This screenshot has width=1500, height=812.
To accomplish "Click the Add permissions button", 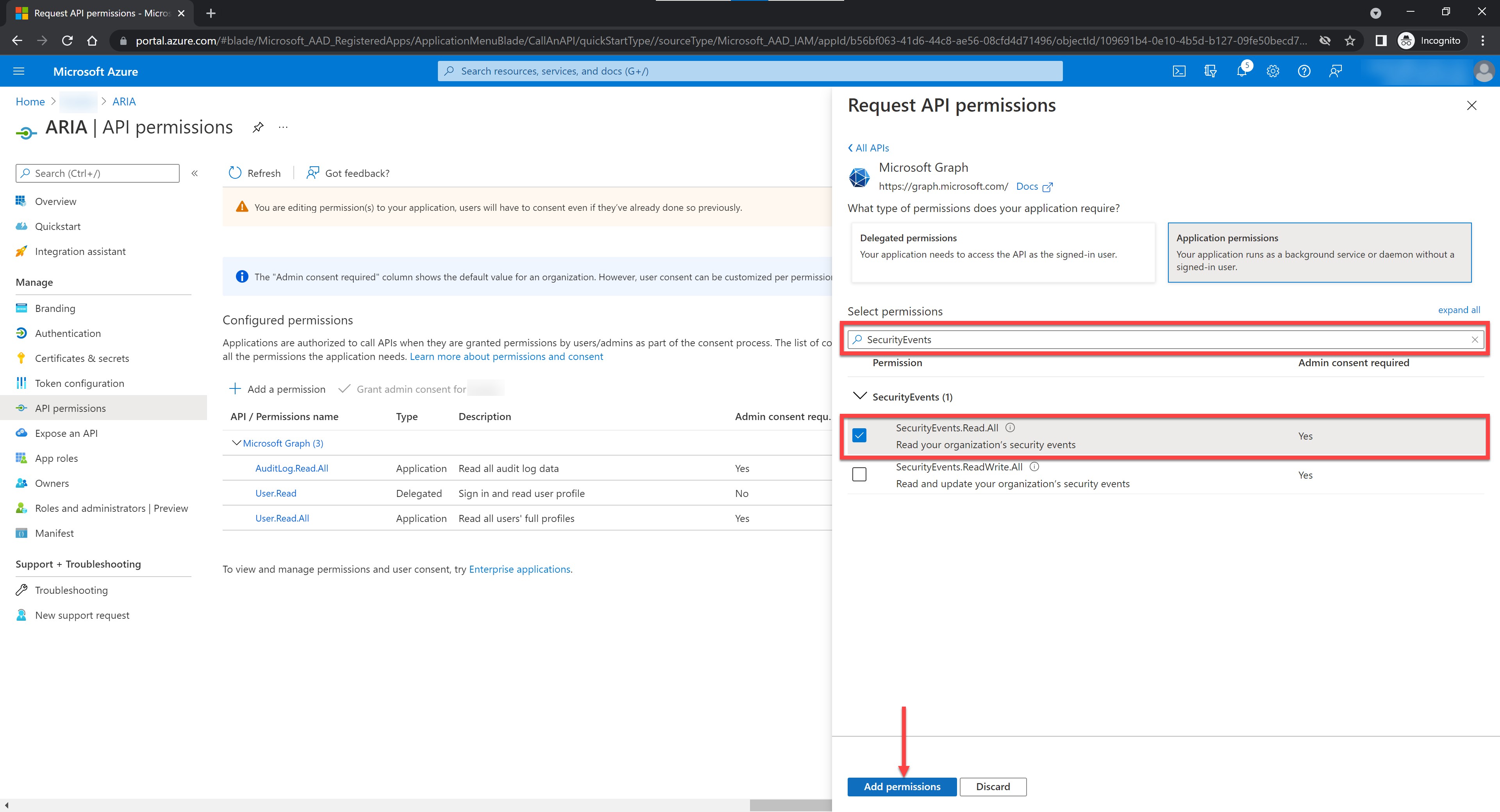I will [x=902, y=786].
